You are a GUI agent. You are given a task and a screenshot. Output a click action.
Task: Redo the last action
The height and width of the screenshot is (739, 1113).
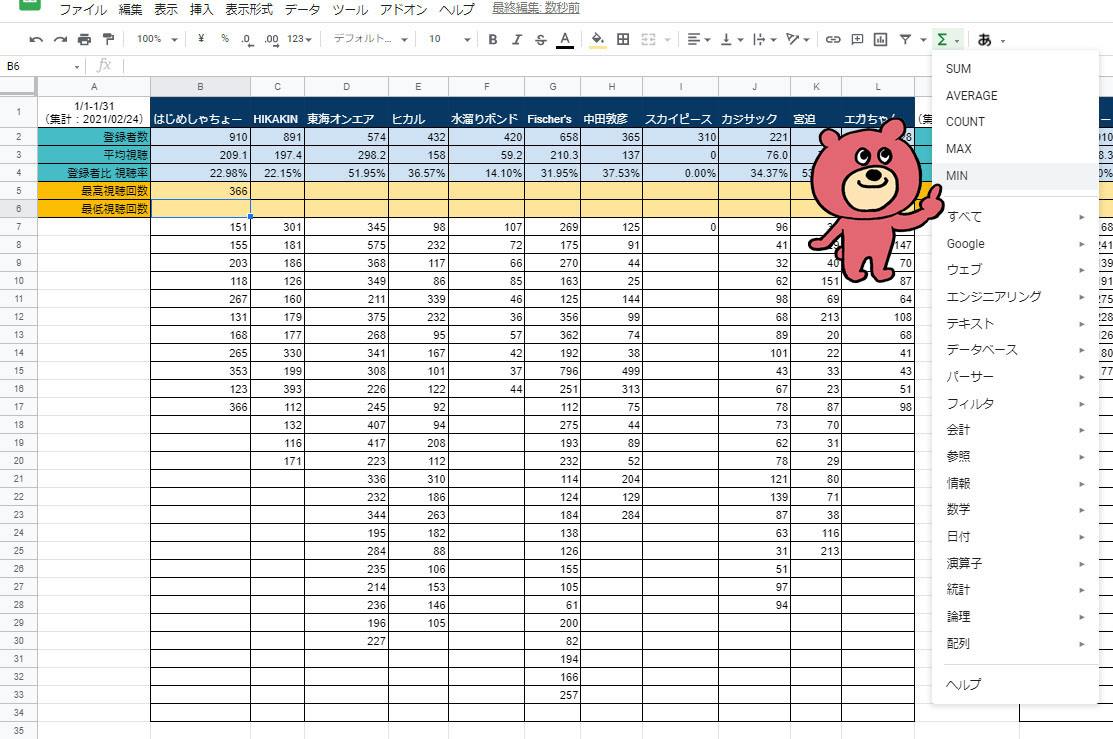(x=60, y=40)
